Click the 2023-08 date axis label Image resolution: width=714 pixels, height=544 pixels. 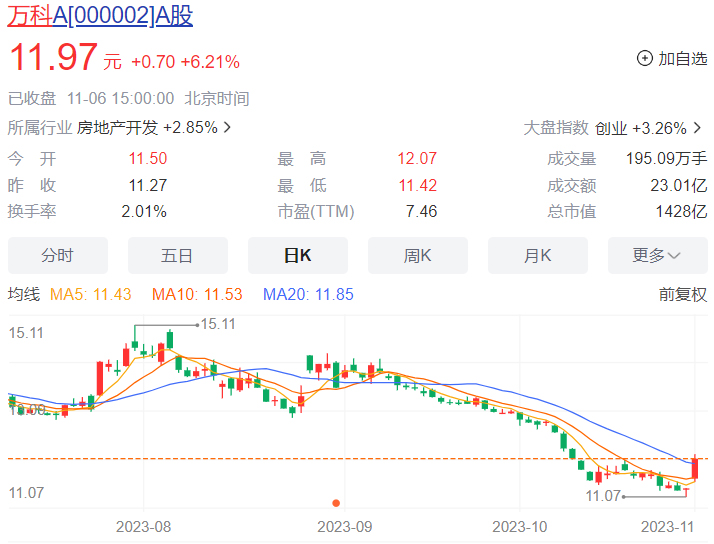[x=143, y=527]
